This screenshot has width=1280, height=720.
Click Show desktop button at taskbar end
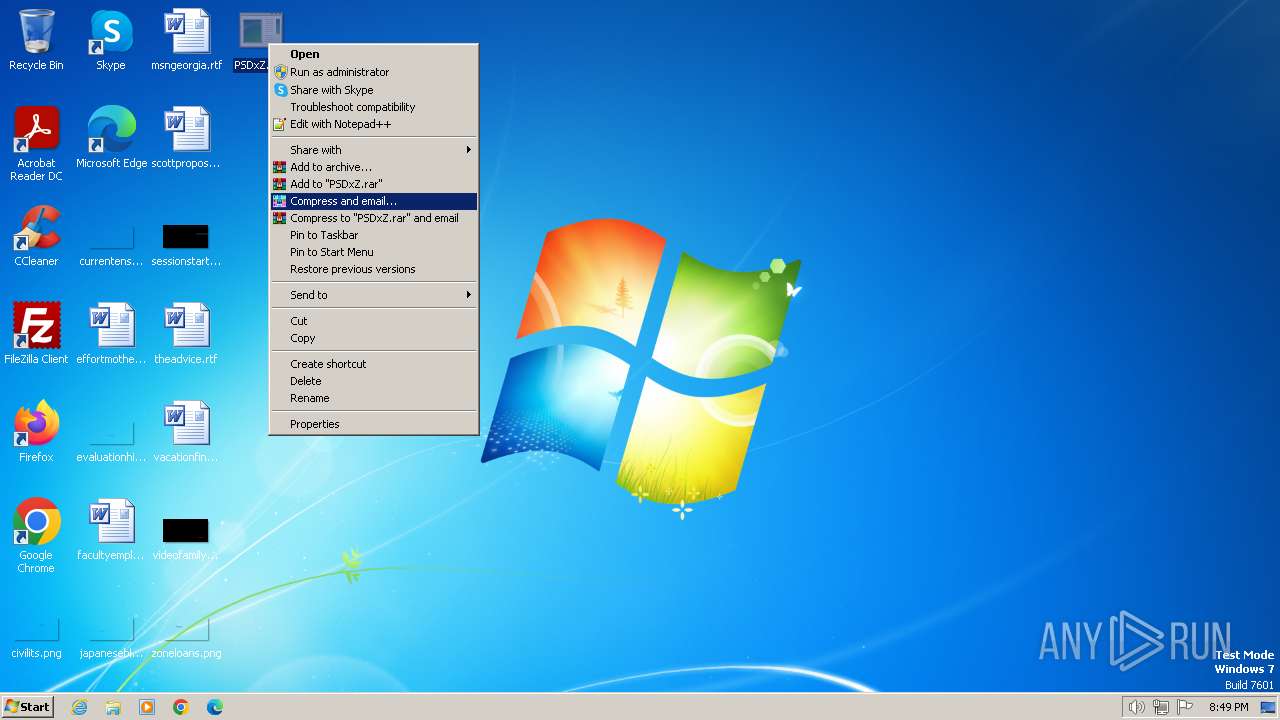[x=1268, y=707]
